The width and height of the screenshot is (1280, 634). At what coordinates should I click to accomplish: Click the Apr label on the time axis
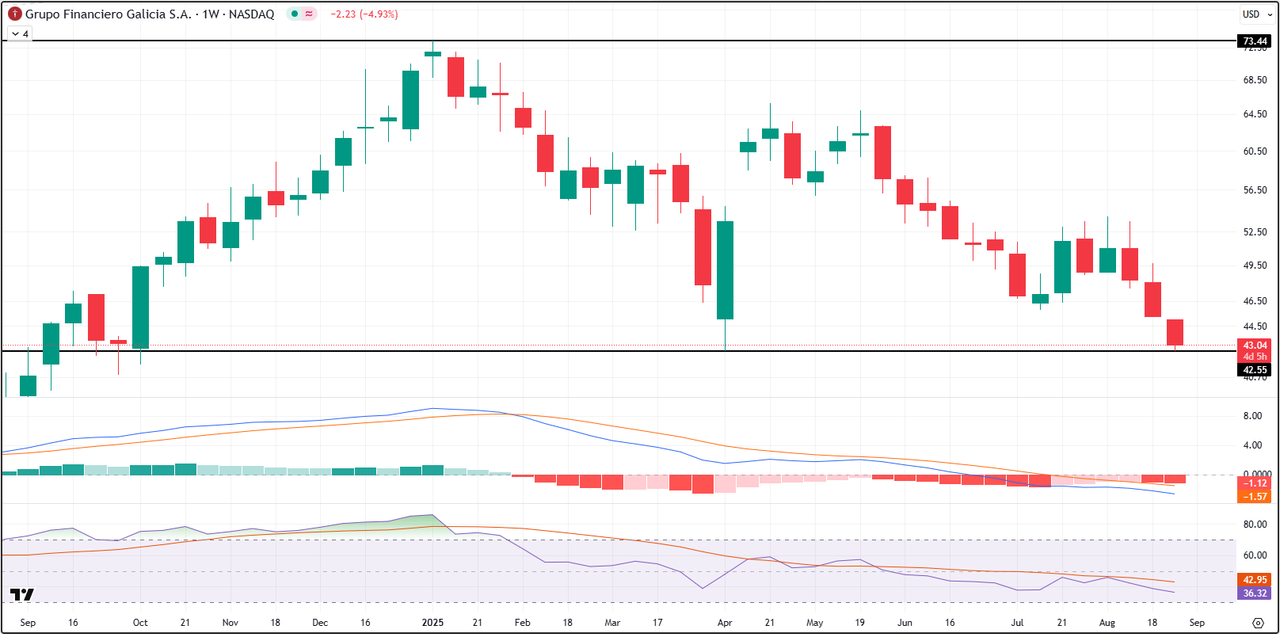(x=724, y=622)
